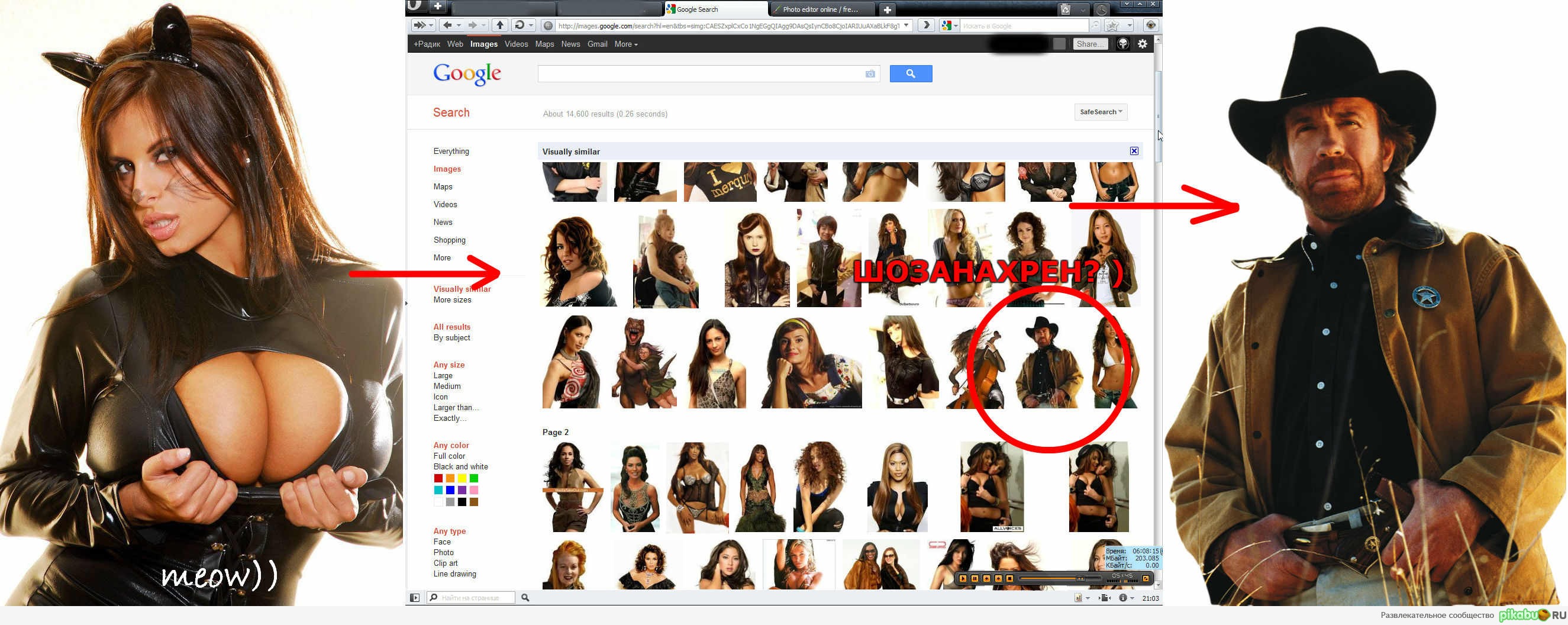Switch to Photo editor online tab
The width and height of the screenshot is (1568, 625).
coord(820,9)
